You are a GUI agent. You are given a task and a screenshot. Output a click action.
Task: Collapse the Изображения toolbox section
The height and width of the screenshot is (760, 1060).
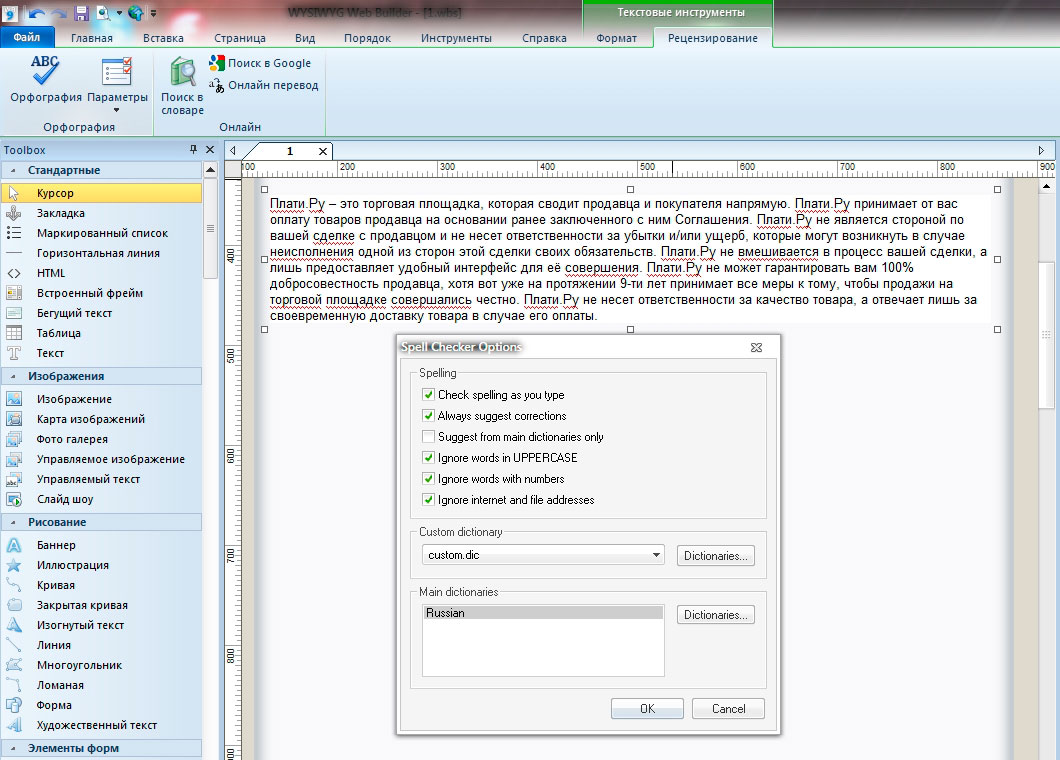[13, 376]
